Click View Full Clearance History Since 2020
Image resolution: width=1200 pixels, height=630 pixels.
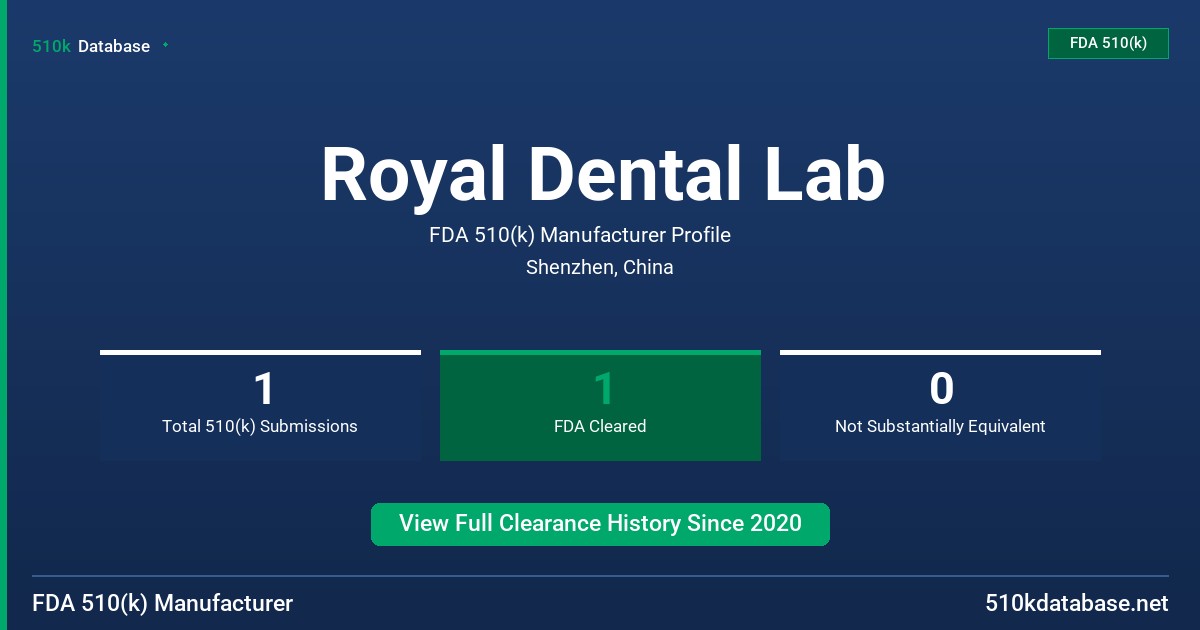[600, 524]
